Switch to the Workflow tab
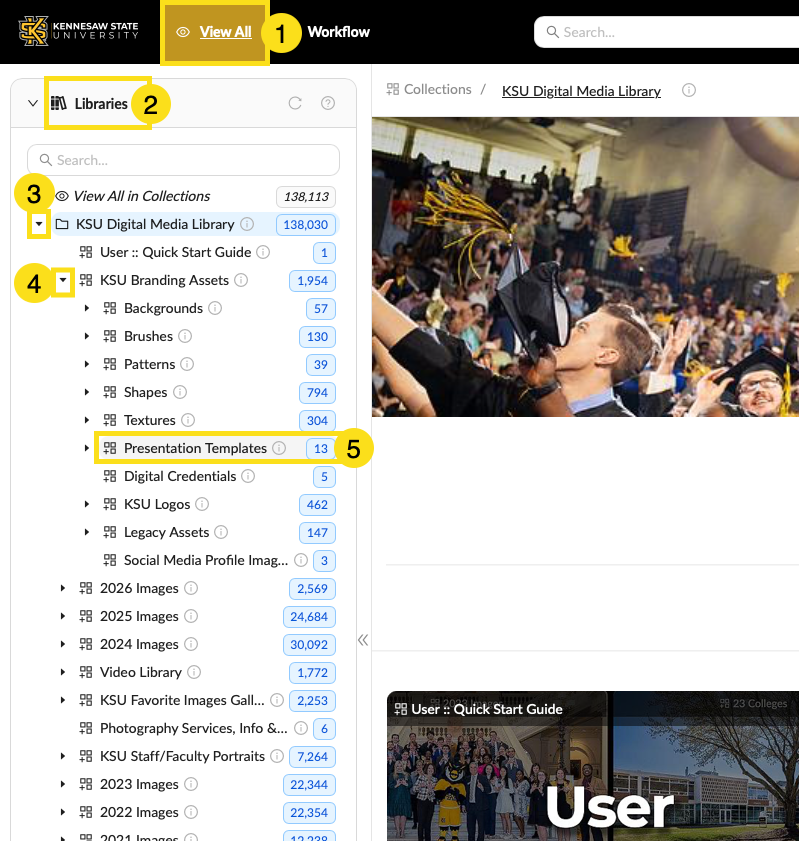The height and width of the screenshot is (841, 799). (x=338, y=32)
